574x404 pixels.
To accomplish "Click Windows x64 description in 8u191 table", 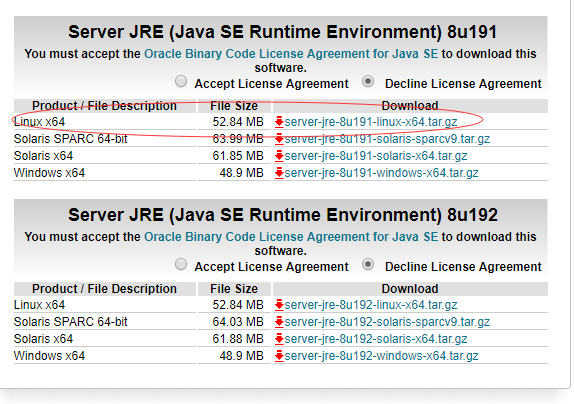I will click(x=49, y=173).
